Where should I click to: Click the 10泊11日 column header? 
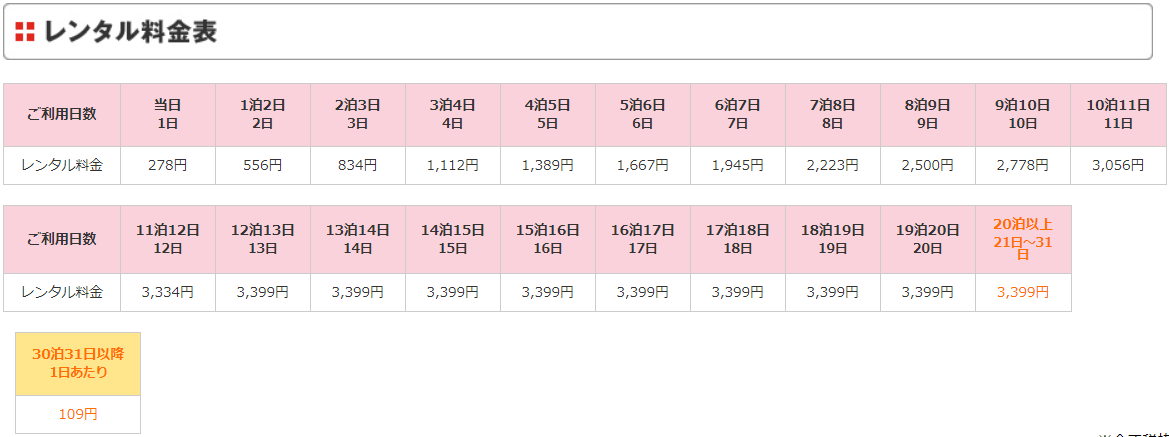pos(1118,114)
